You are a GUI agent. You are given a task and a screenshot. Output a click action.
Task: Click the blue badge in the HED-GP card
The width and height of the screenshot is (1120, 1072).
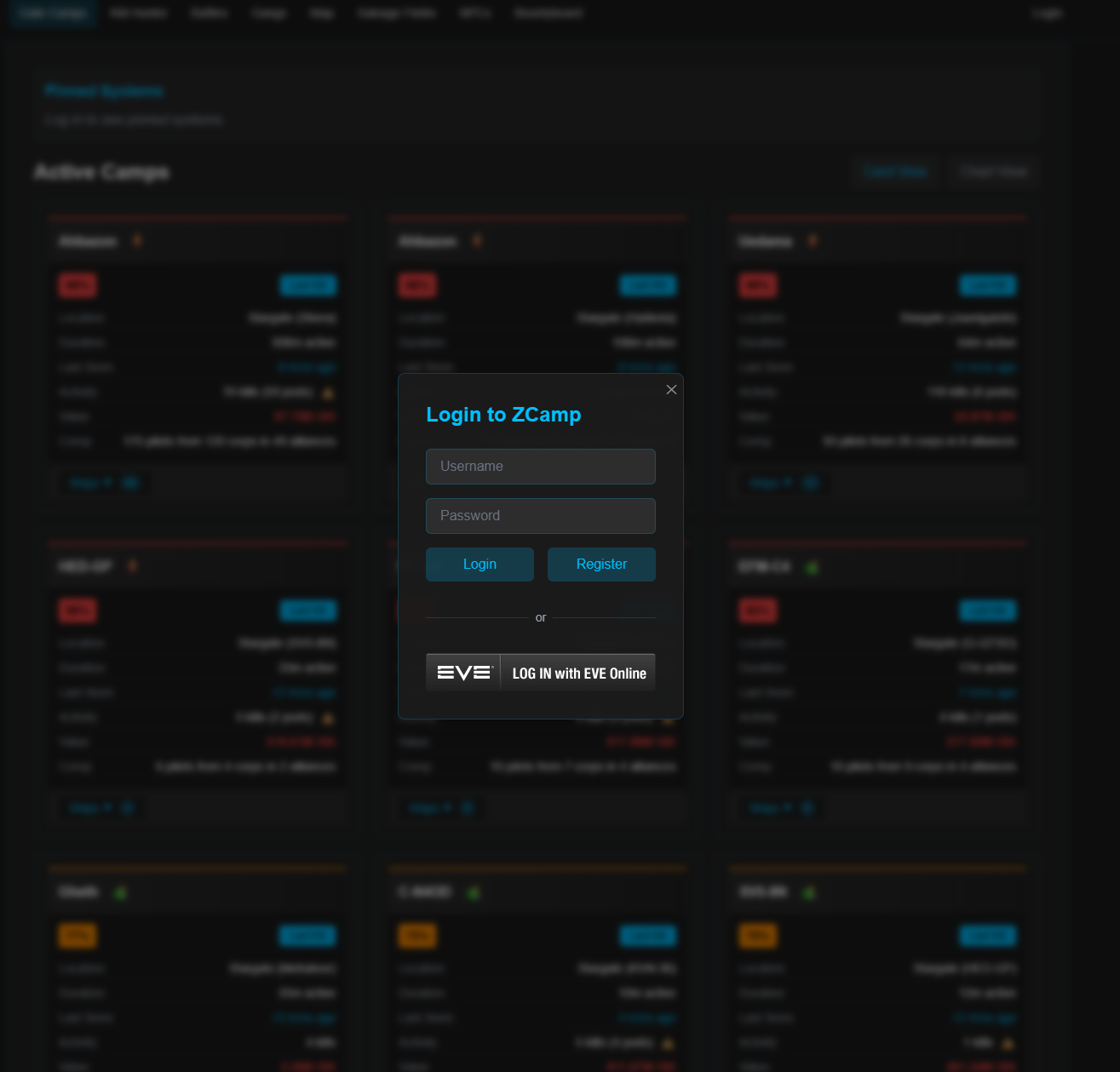click(308, 611)
